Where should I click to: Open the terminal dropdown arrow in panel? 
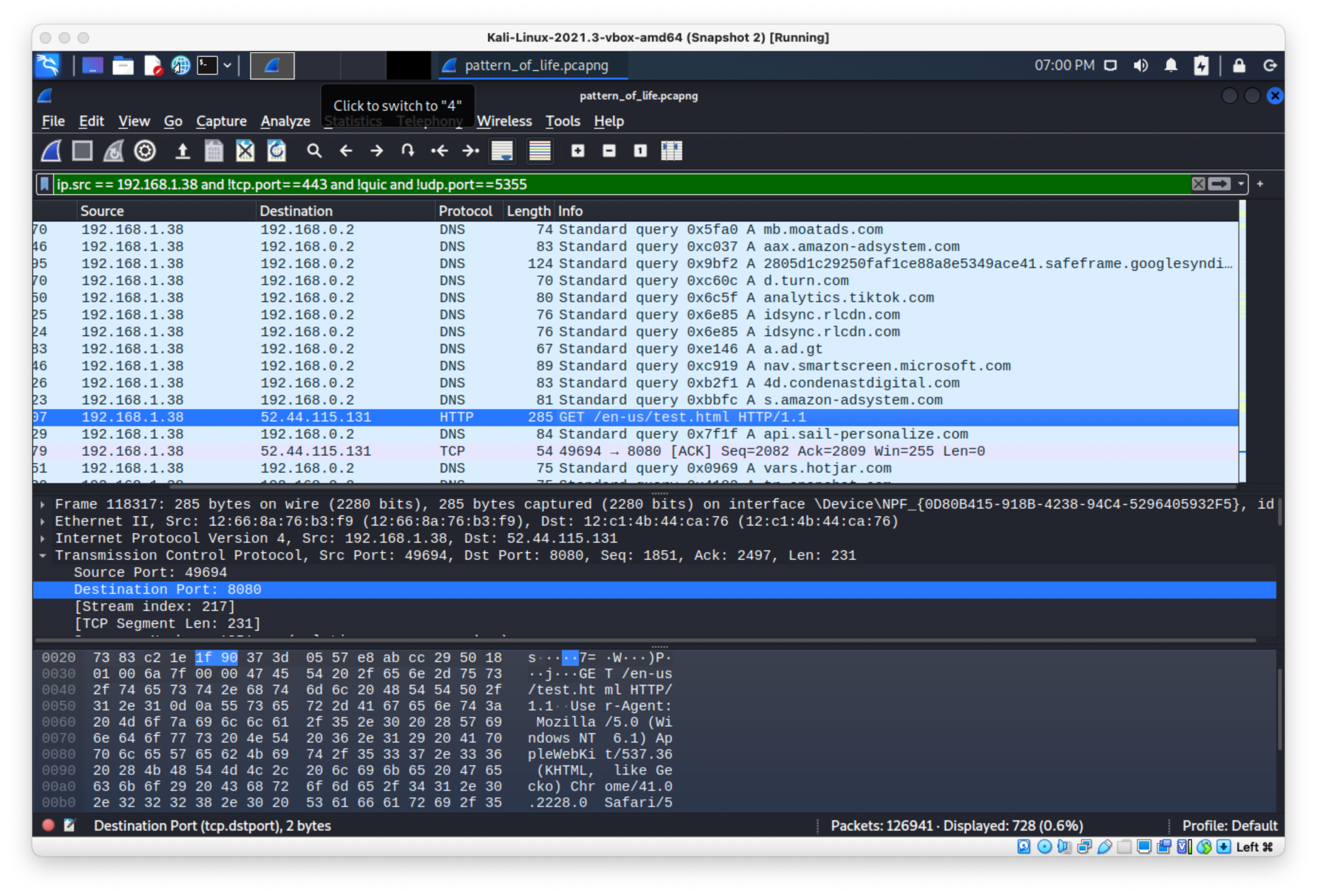coord(226,65)
